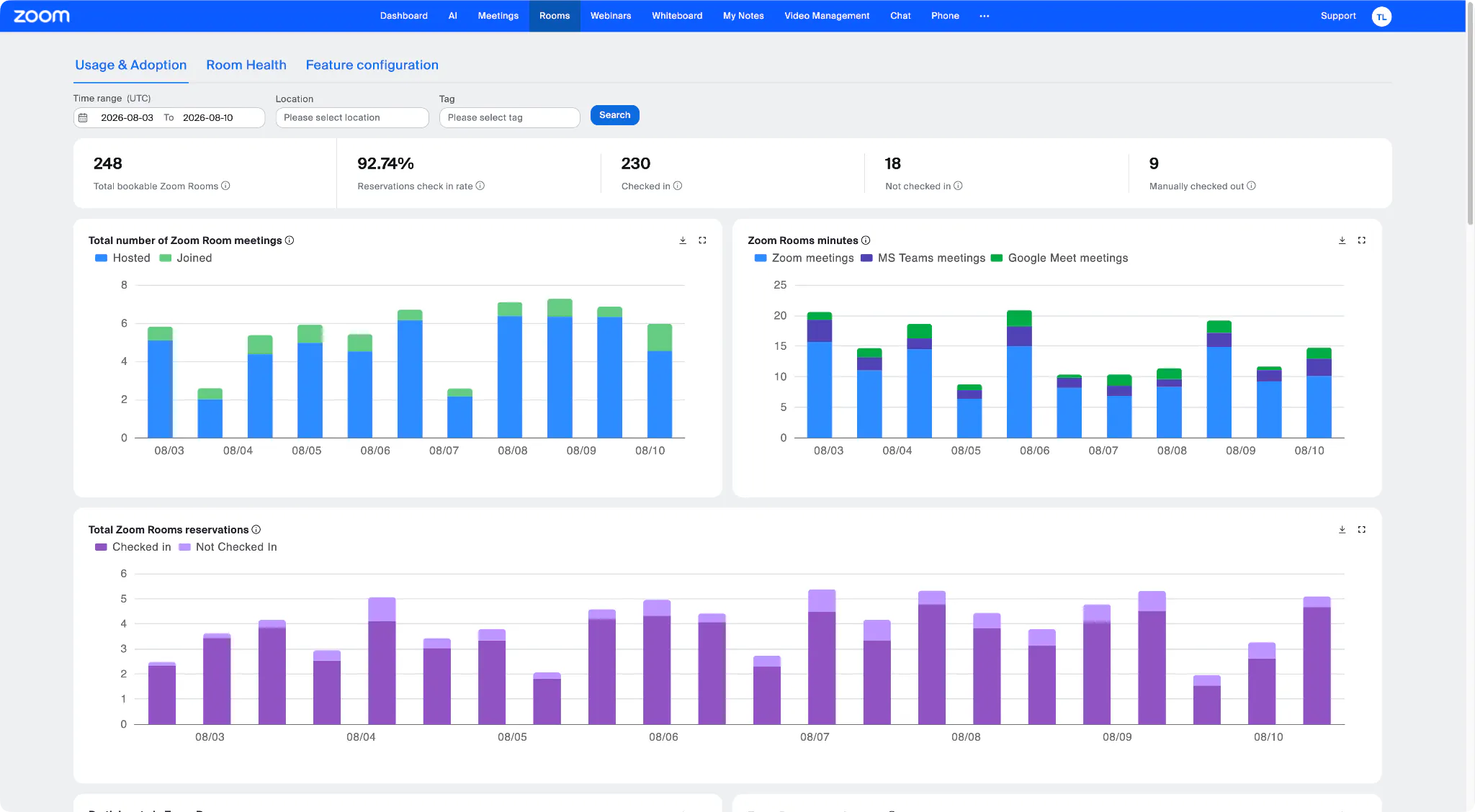The width and height of the screenshot is (1475, 812).
Task: Download the Zoom Room meetings chart
Action: pos(683,240)
